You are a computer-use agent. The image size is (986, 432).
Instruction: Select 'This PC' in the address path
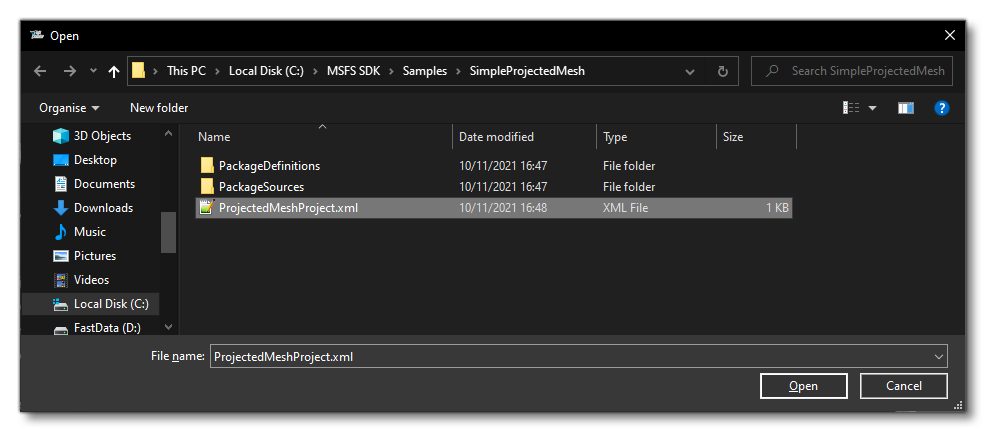point(186,71)
